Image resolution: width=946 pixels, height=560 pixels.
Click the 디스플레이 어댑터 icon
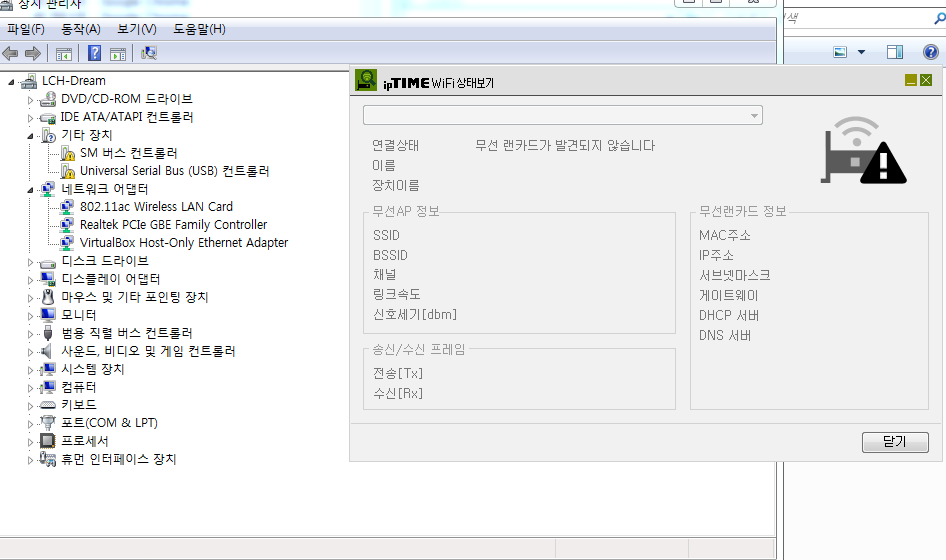click(x=48, y=279)
